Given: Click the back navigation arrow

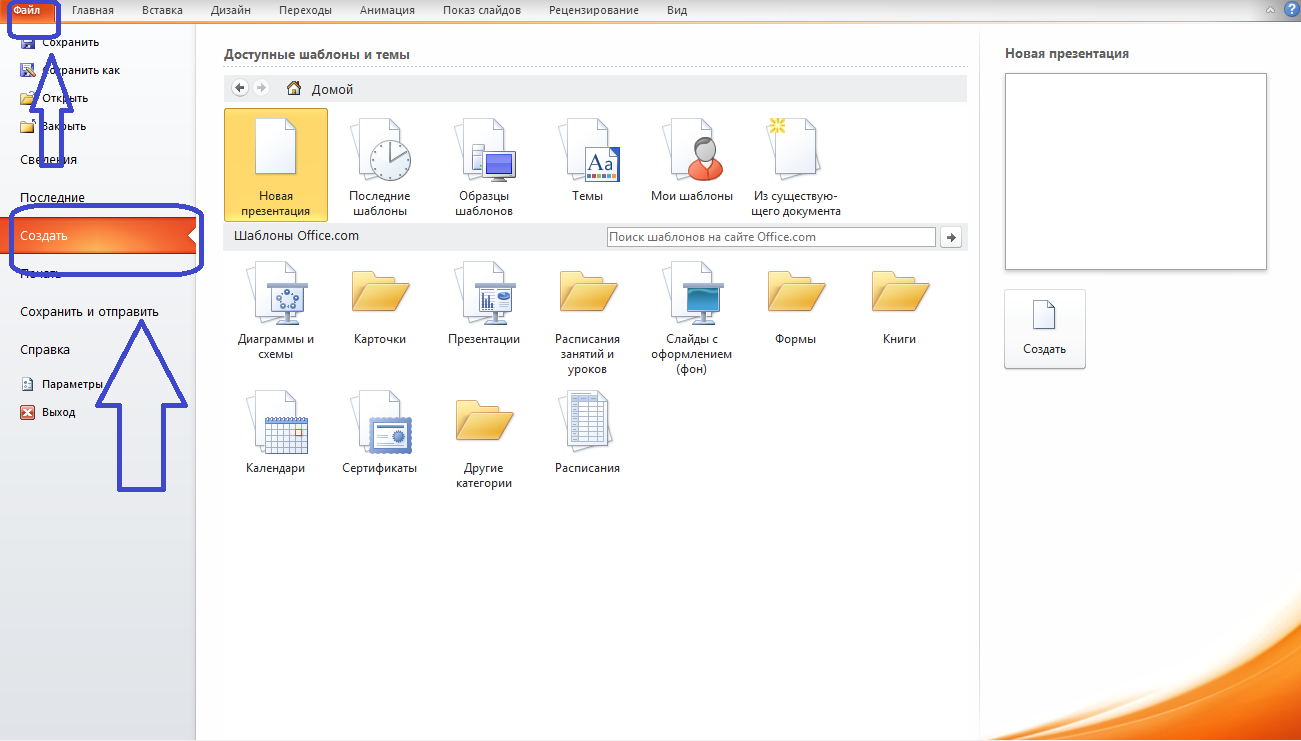Looking at the screenshot, I should (240, 88).
